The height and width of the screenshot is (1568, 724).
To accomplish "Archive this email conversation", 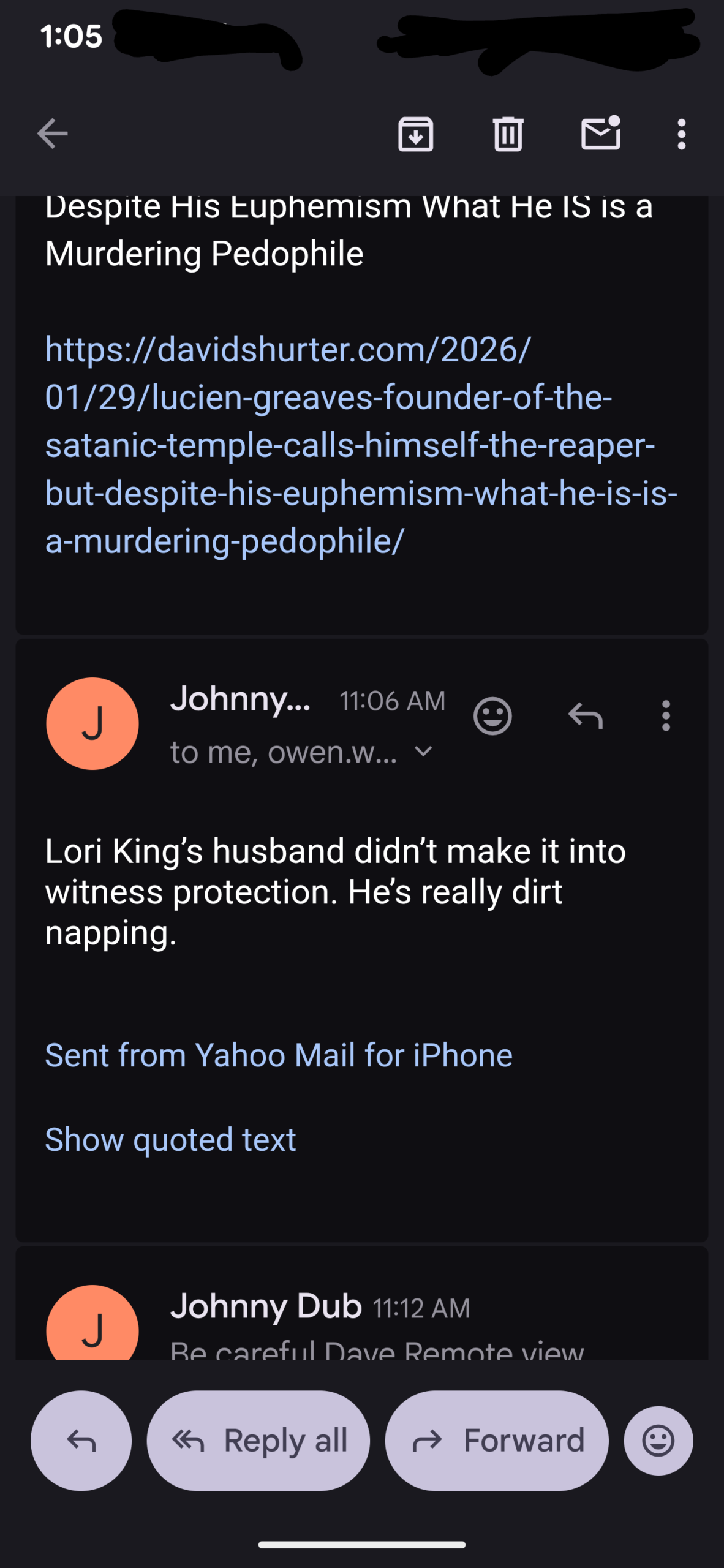I will pyautogui.click(x=416, y=134).
